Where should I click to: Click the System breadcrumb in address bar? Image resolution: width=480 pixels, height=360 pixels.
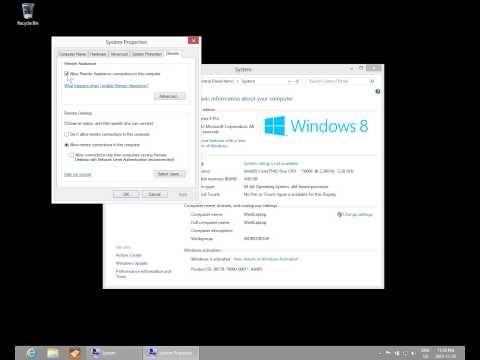click(x=248, y=81)
